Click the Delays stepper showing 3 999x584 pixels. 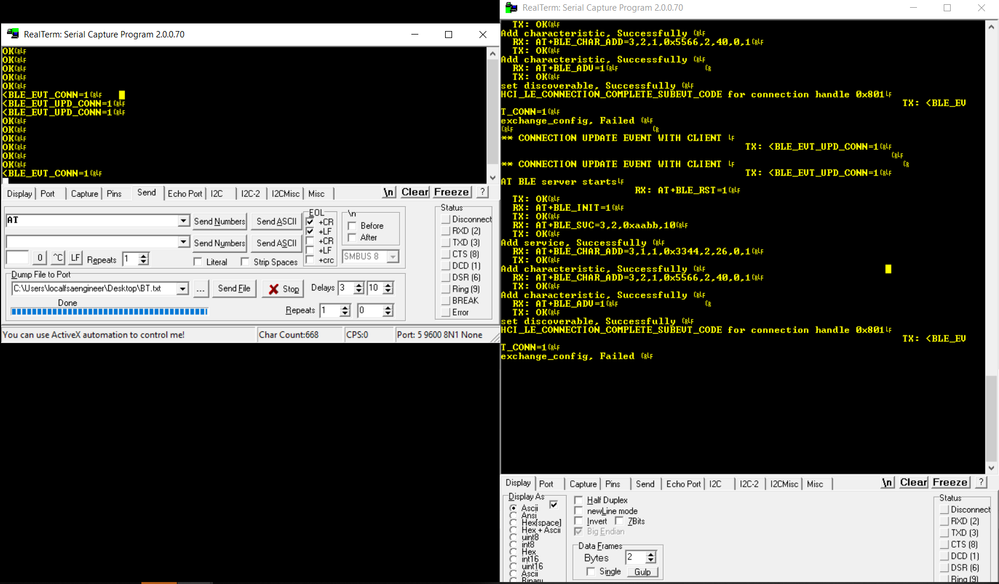click(x=359, y=288)
